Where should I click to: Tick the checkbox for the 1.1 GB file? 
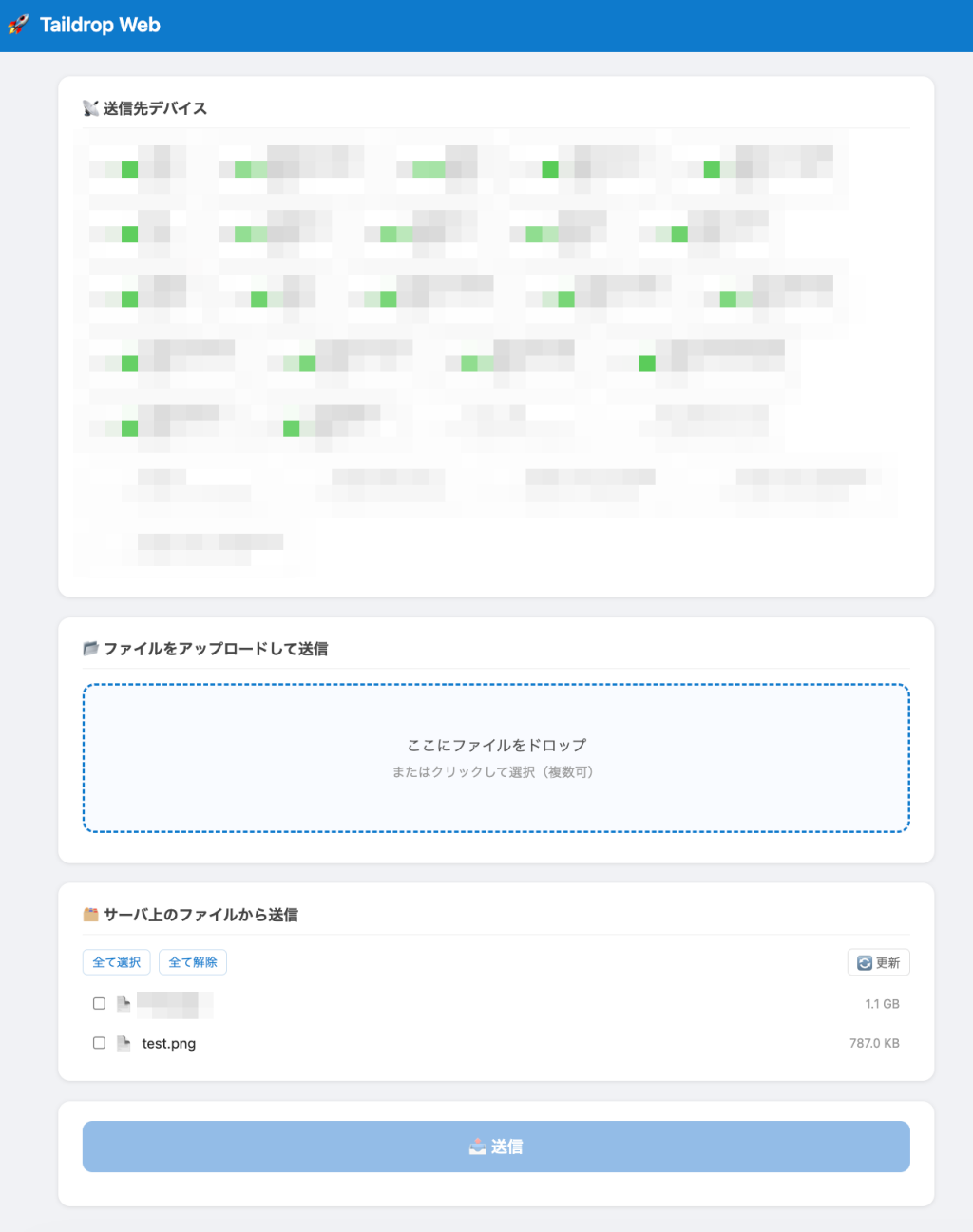click(99, 1004)
